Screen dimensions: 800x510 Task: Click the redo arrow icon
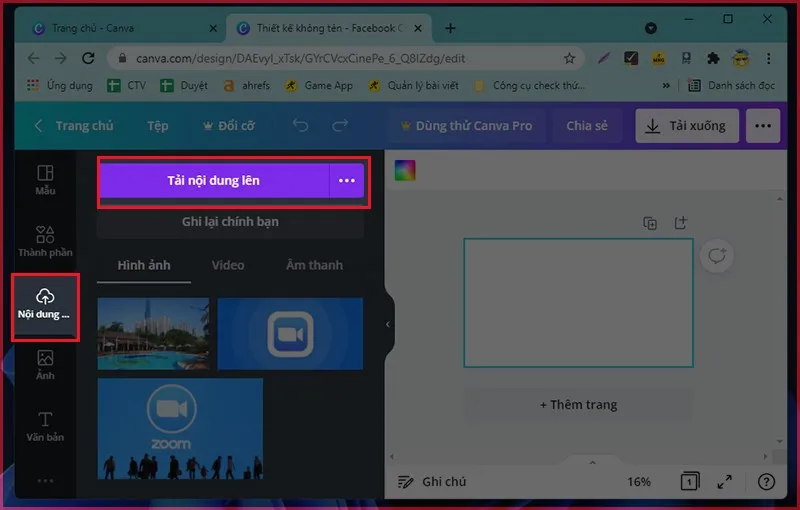(340, 126)
